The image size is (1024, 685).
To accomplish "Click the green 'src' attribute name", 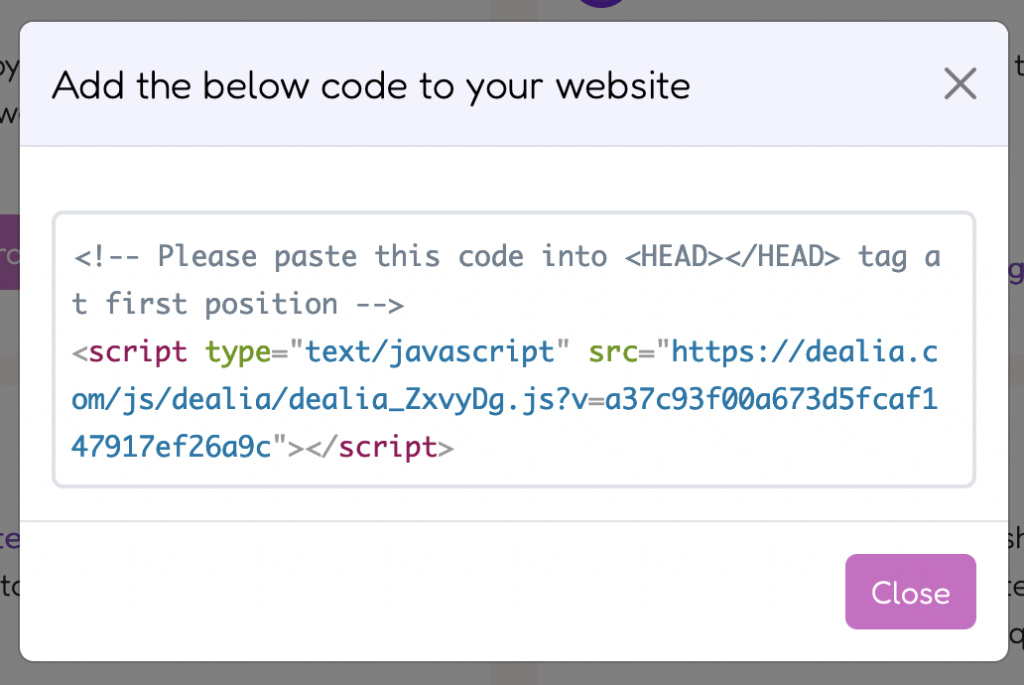I will pos(613,352).
